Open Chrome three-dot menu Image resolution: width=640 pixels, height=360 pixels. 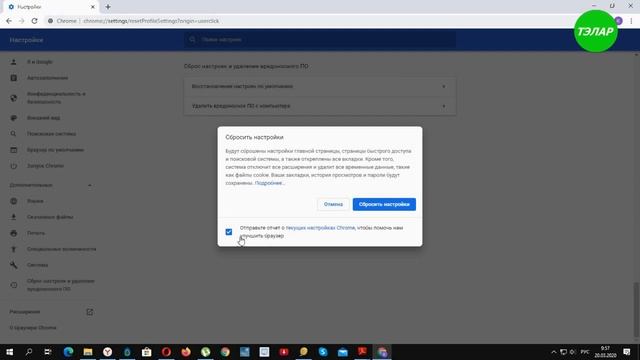pos(631,21)
